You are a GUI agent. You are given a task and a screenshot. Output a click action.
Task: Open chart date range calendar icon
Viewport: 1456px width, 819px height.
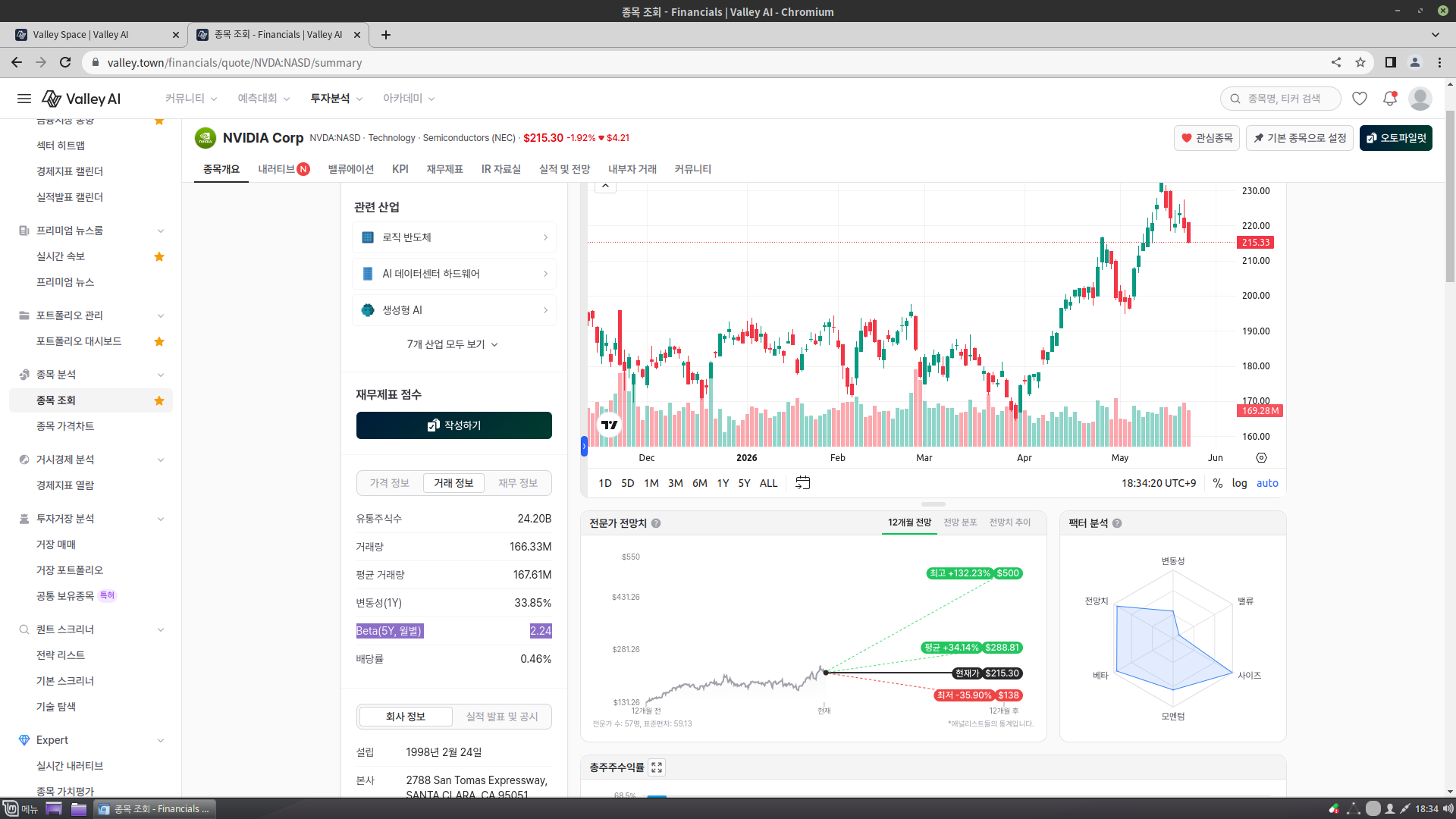[803, 483]
